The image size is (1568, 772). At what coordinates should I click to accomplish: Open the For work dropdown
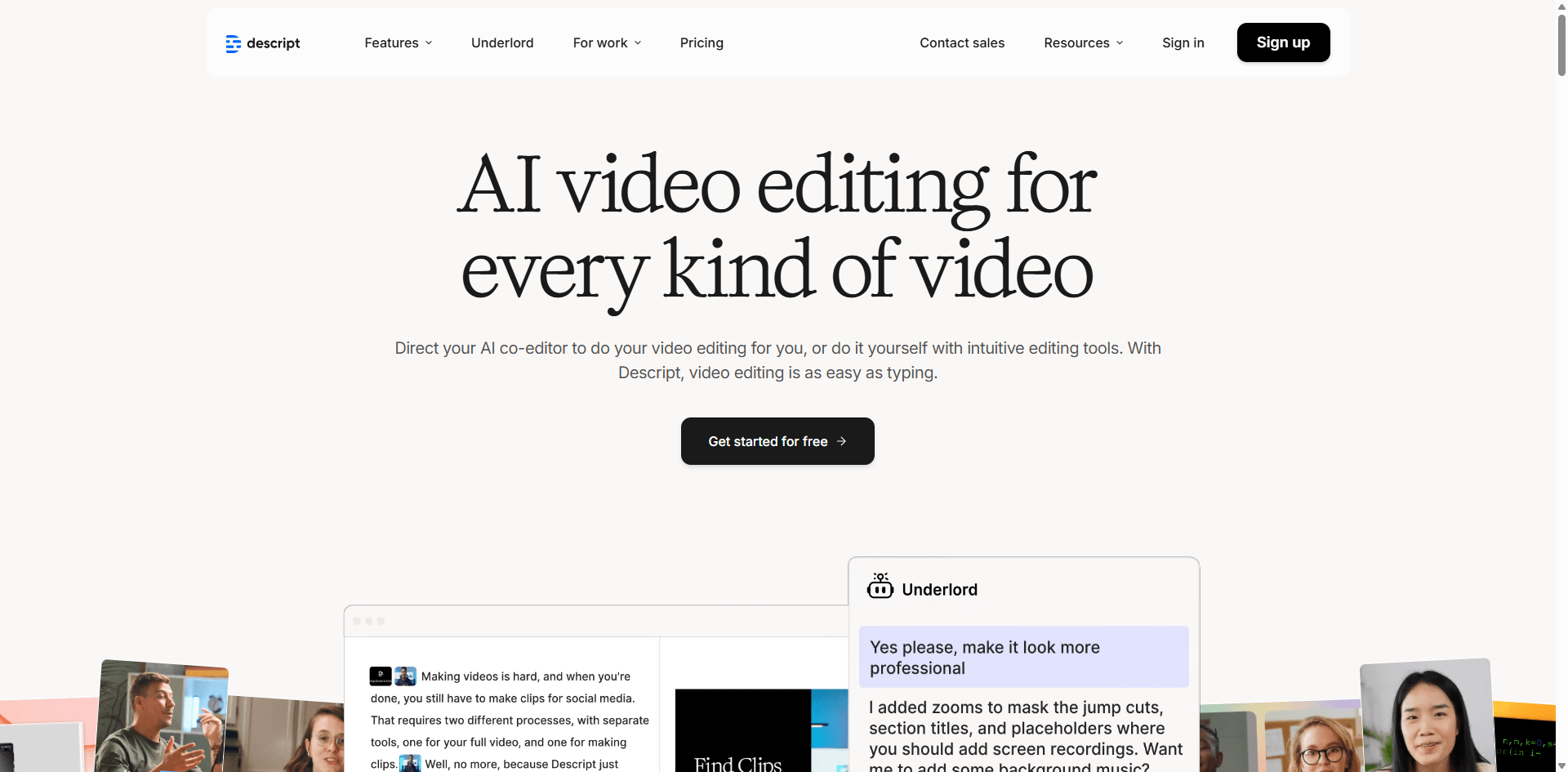point(607,43)
